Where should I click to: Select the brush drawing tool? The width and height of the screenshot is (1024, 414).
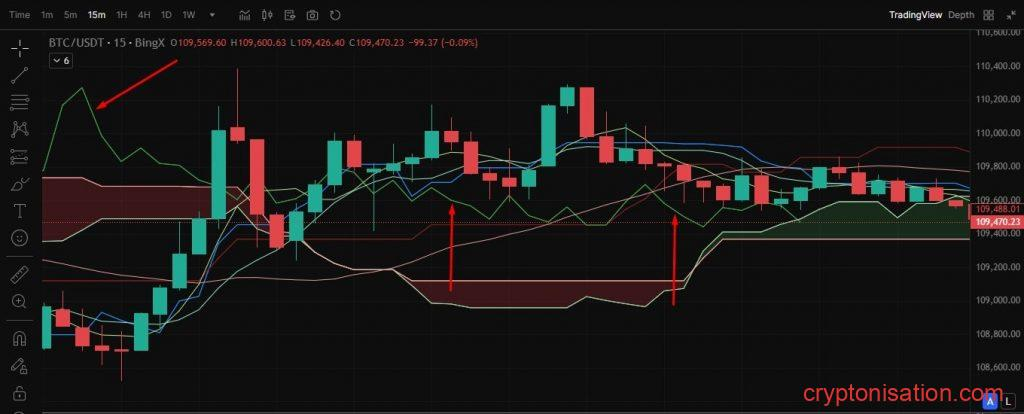coord(20,184)
